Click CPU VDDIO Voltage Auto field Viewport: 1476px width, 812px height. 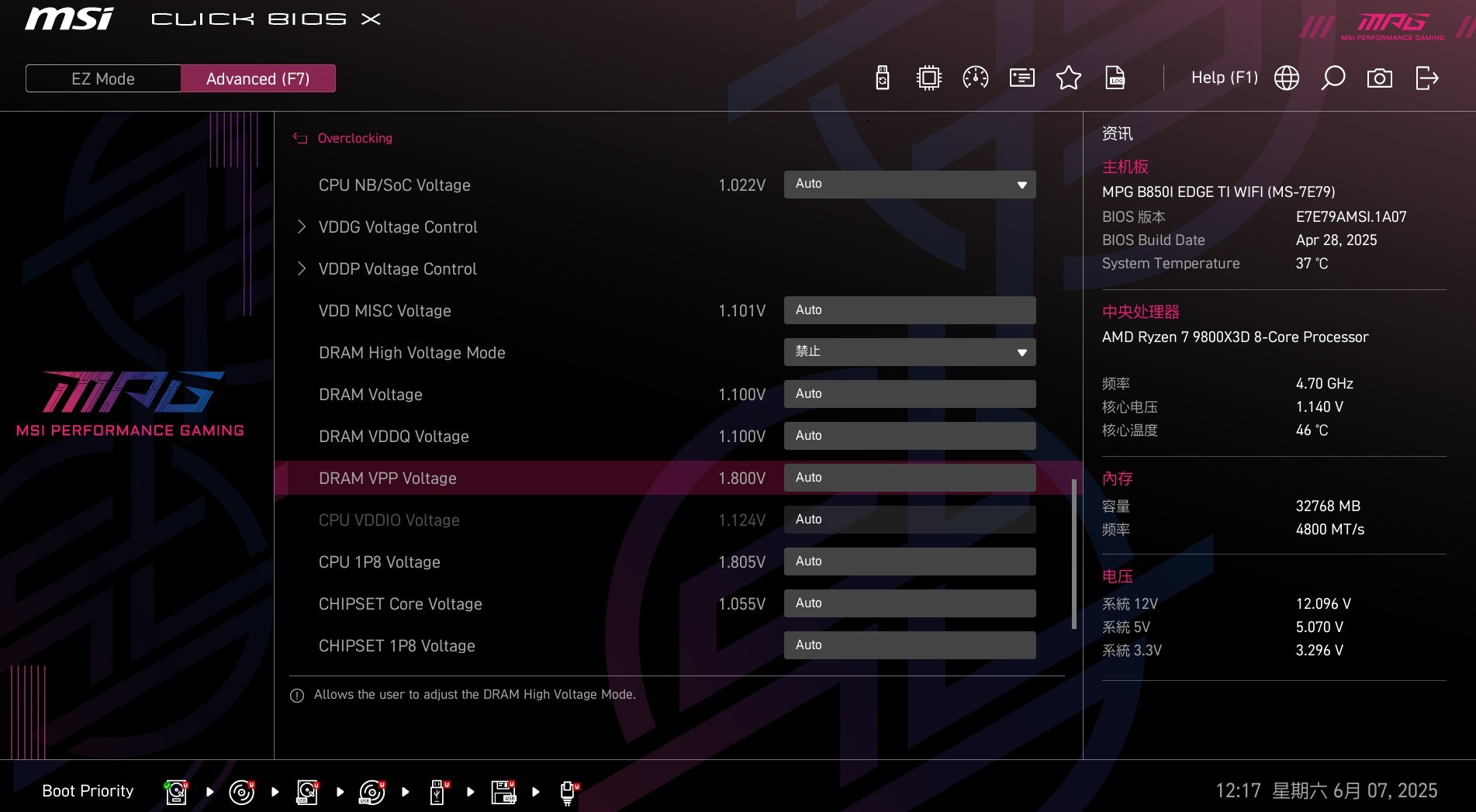click(910, 520)
